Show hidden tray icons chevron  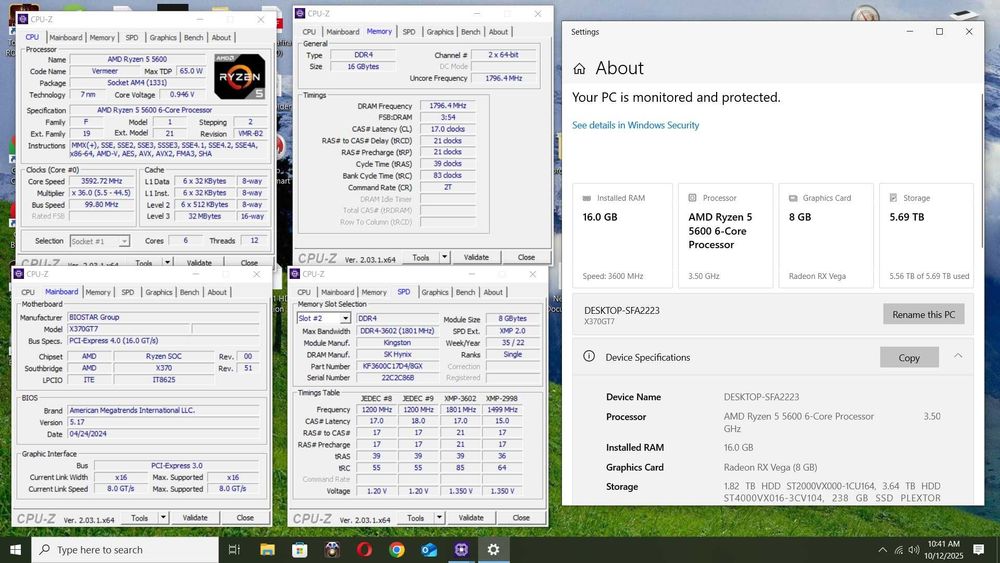(x=883, y=550)
